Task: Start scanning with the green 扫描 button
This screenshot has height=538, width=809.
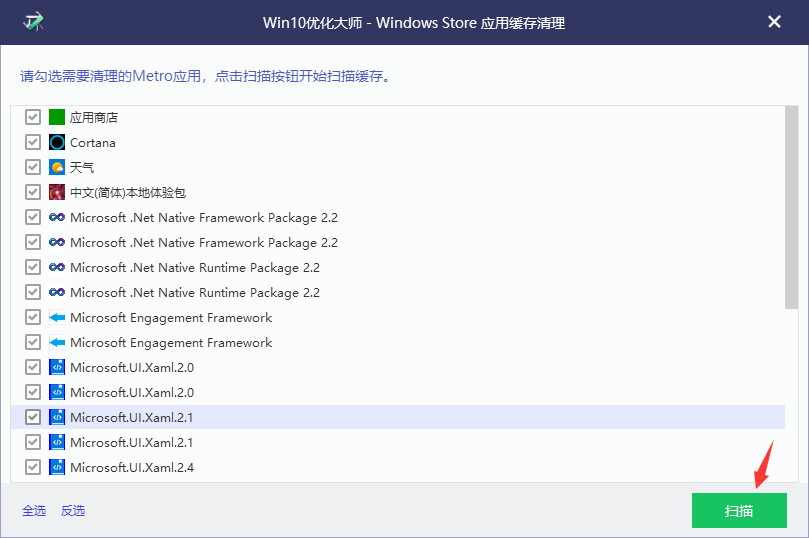Action: pyautogui.click(x=739, y=511)
